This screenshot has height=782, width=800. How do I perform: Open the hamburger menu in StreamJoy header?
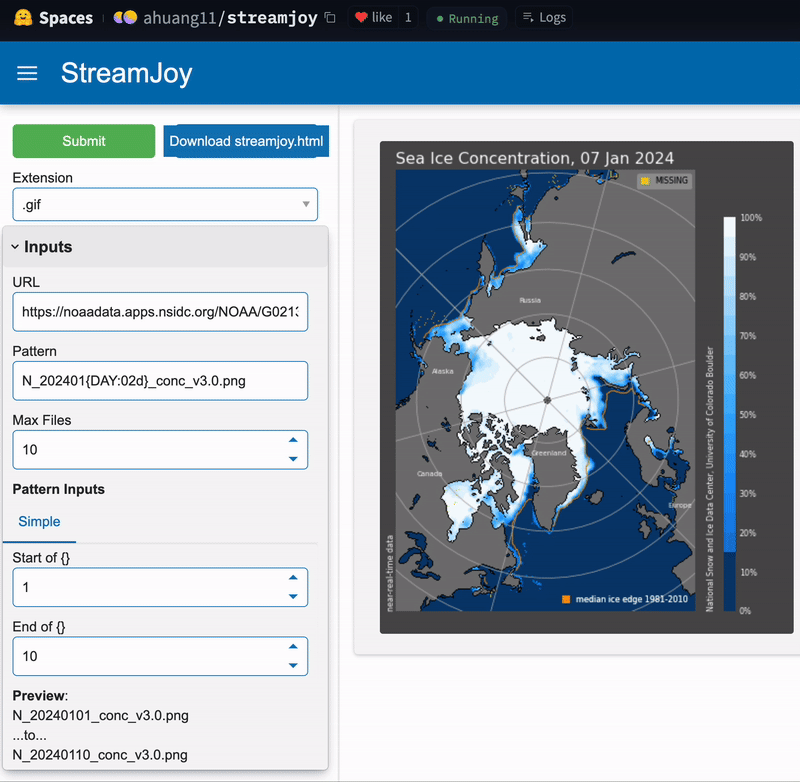click(x=27, y=73)
